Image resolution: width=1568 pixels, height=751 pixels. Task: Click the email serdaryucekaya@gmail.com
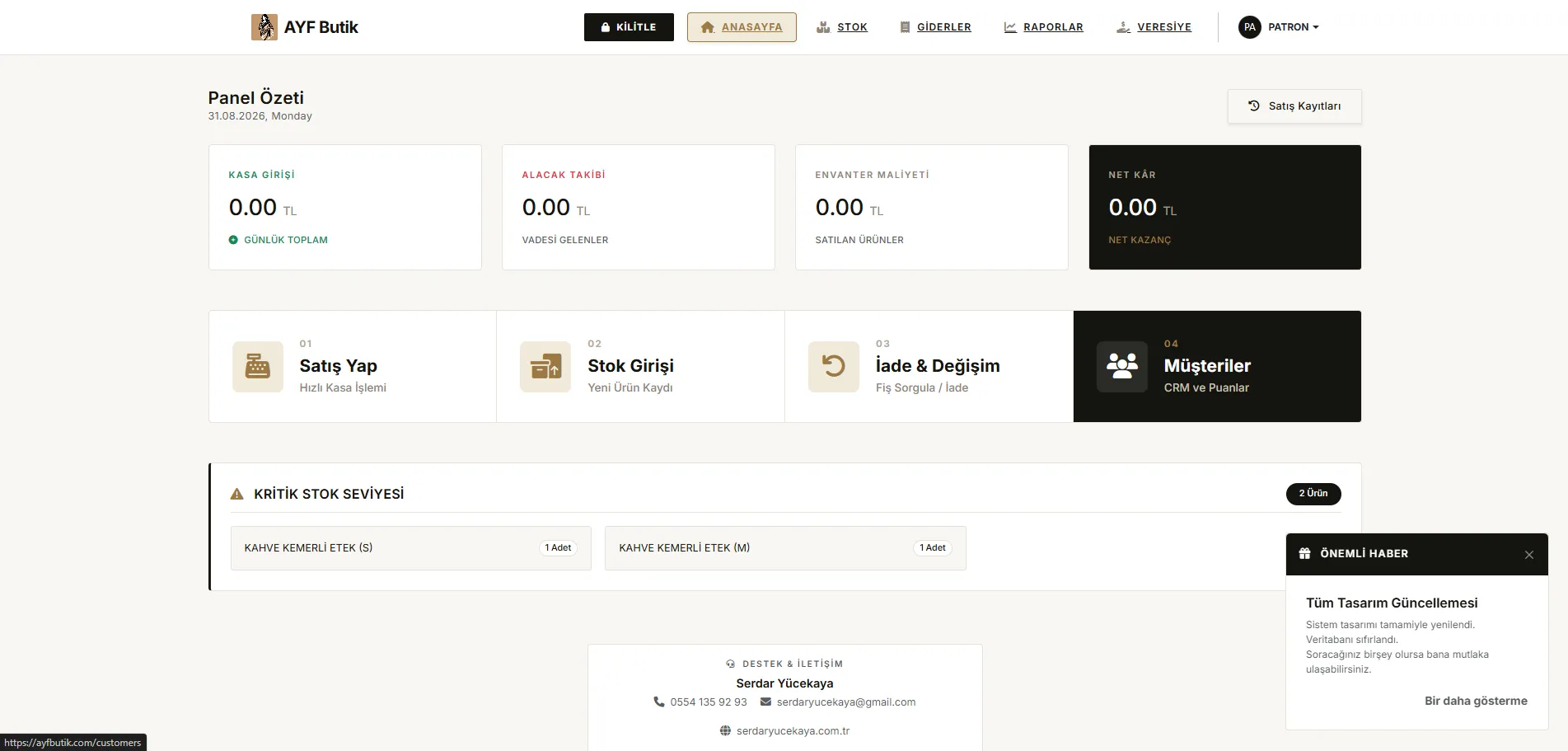[x=846, y=702]
